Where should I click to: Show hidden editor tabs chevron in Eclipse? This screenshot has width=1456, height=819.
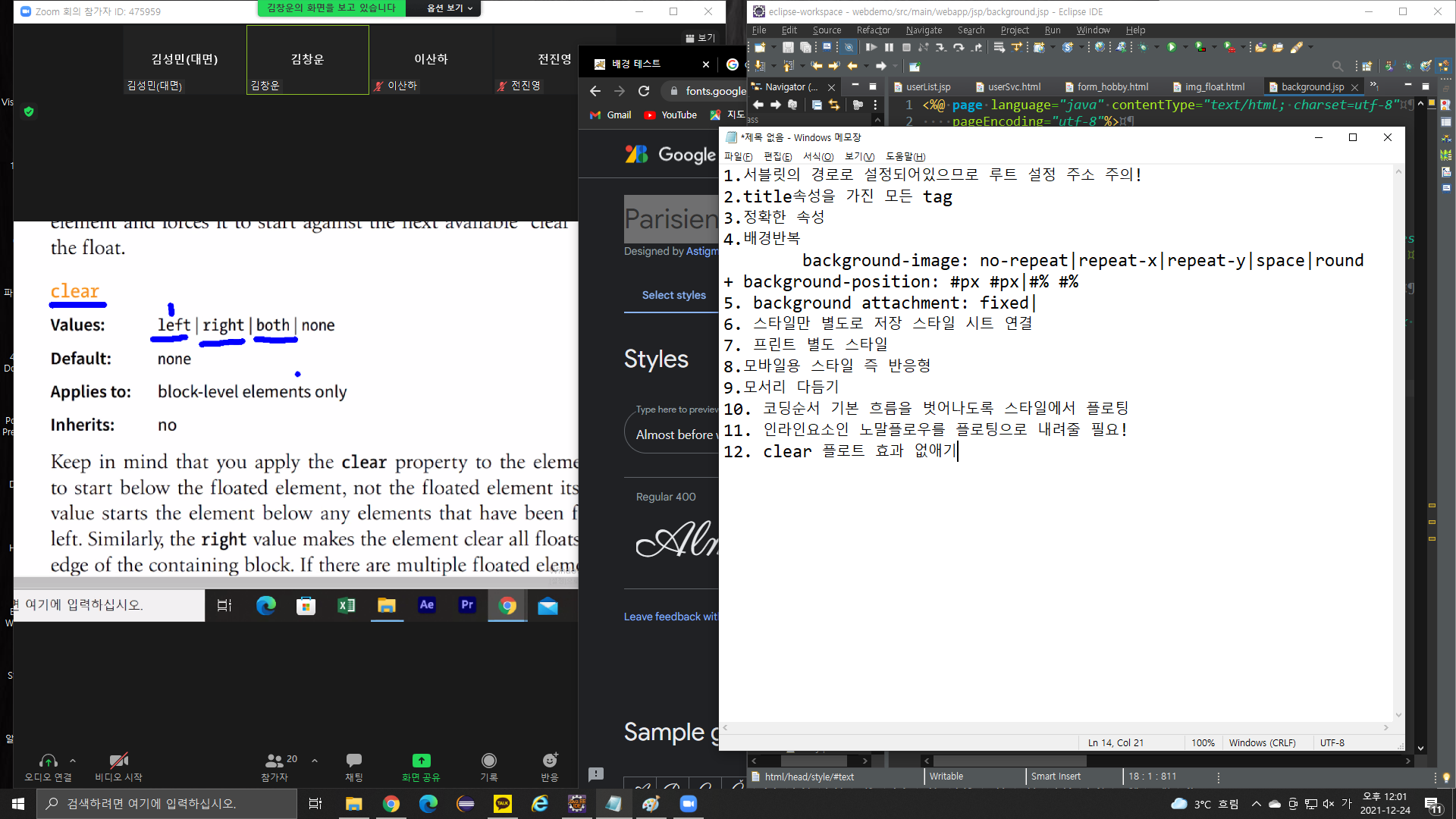pos(1373,86)
